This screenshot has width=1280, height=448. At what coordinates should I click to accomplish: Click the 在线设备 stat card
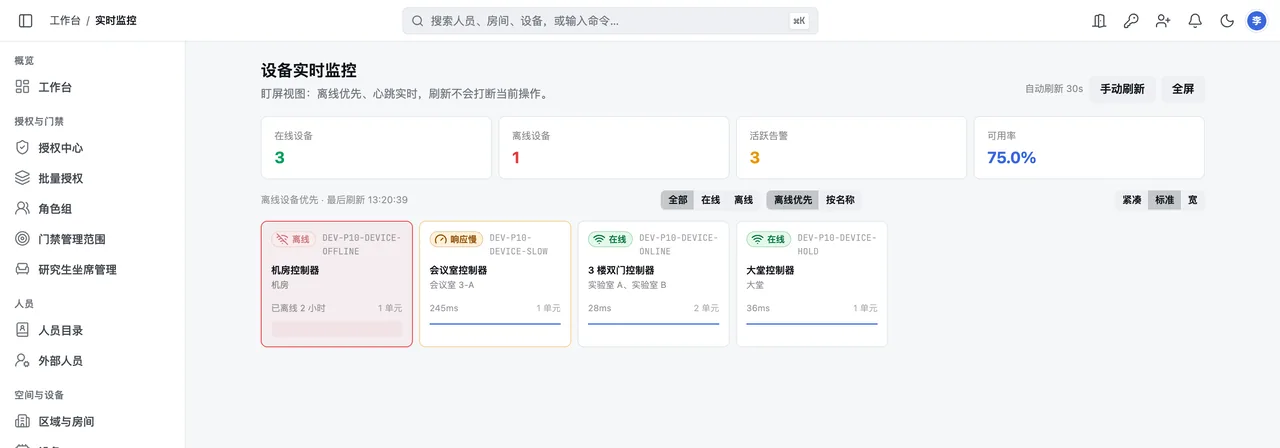click(375, 148)
